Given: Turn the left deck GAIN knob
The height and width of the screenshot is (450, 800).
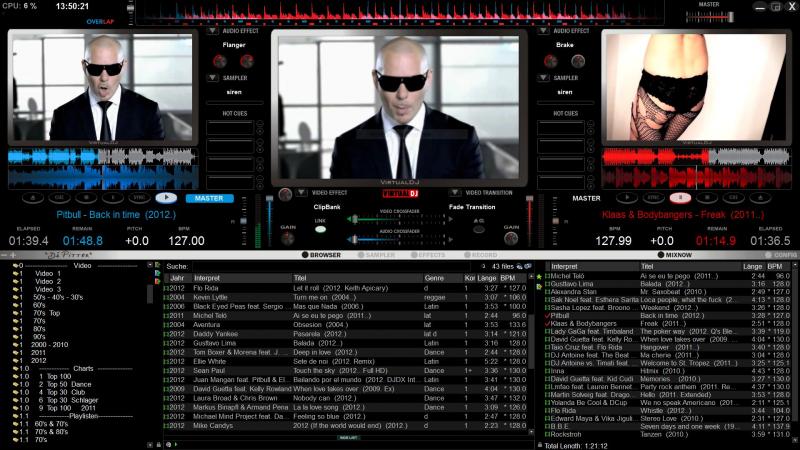Looking at the screenshot, I should (x=287, y=238).
